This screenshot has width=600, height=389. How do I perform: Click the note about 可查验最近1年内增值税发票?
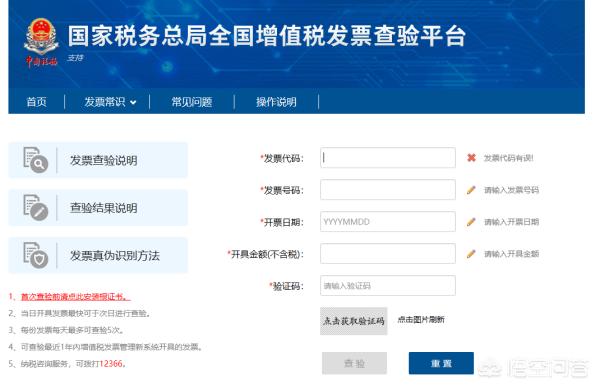[x=111, y=347]
